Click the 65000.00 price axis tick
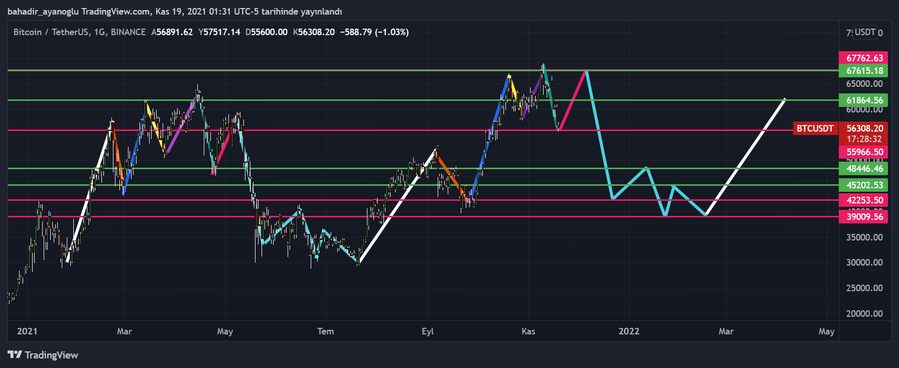Image resolution: width=899 pixels, height=368 pixels. coord(866,83)
